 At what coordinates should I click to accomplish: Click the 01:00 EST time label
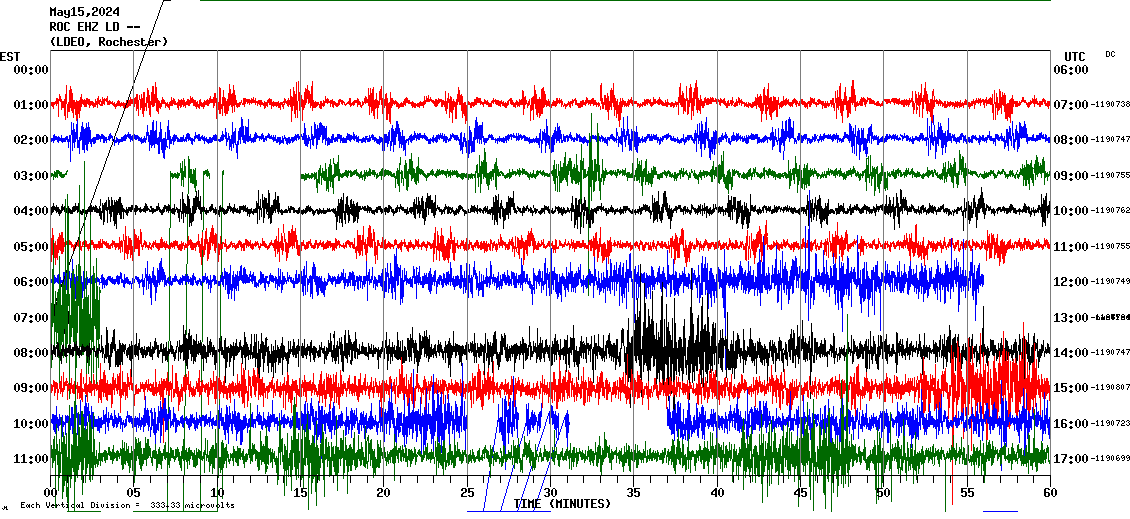click(x=31, y=105)
